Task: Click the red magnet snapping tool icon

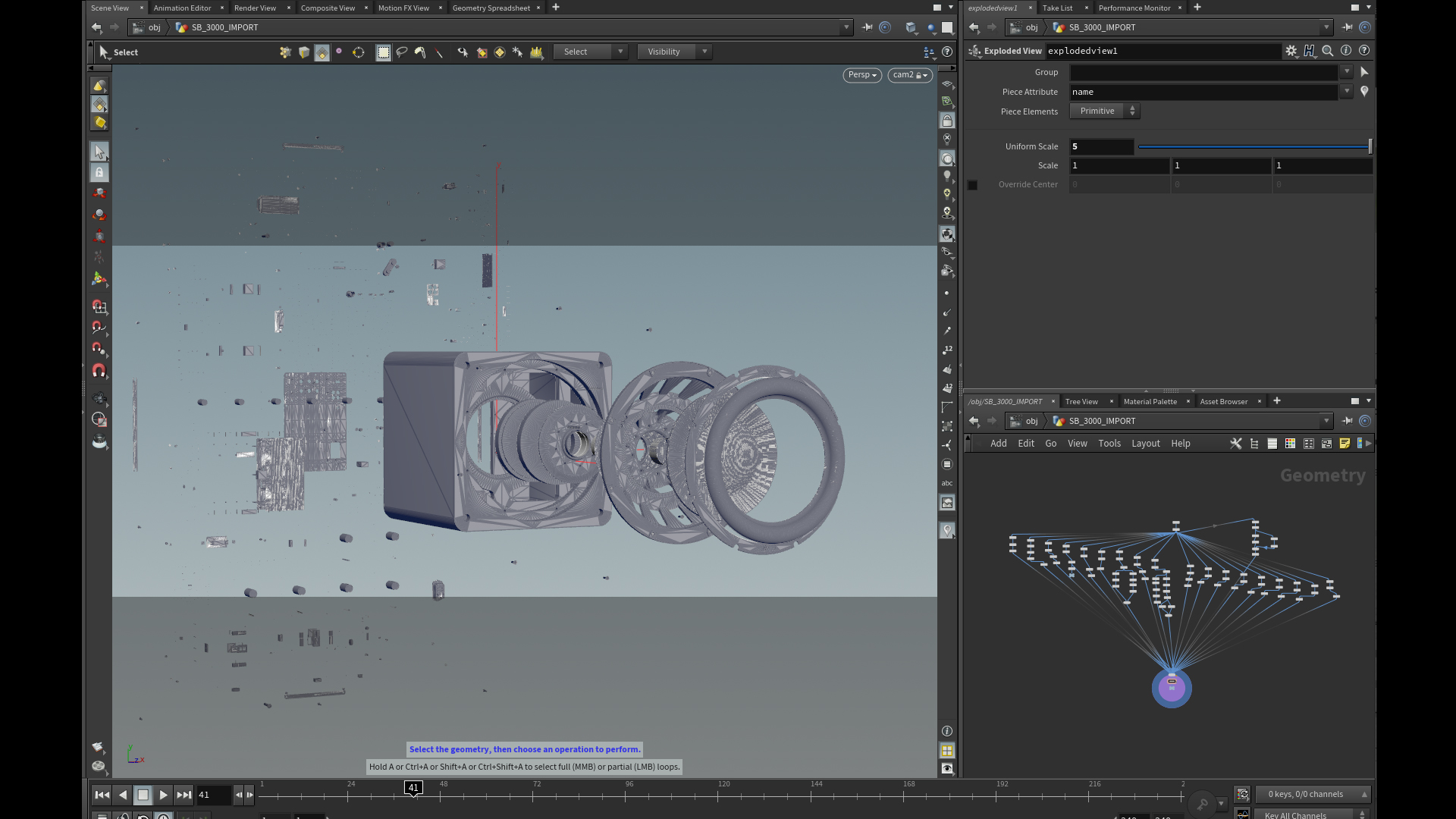Action: 99,371
